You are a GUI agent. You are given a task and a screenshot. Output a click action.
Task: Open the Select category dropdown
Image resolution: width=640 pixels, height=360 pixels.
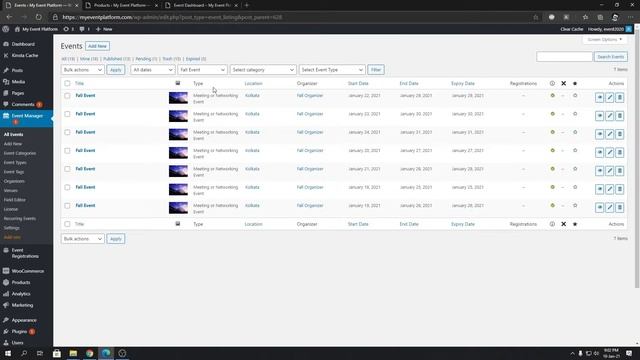(x=263, y=70)
